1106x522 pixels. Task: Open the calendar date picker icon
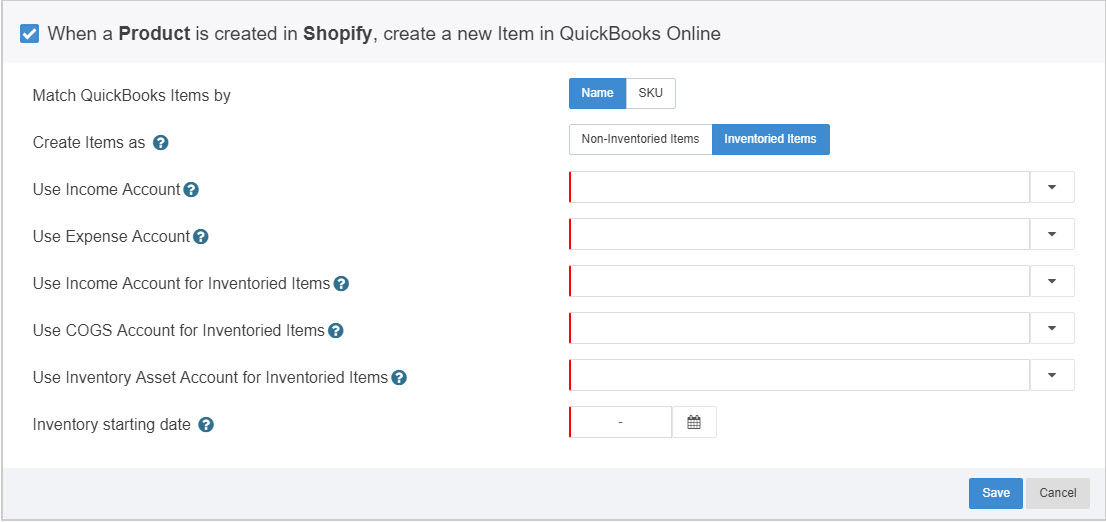[x=694, y=423]
